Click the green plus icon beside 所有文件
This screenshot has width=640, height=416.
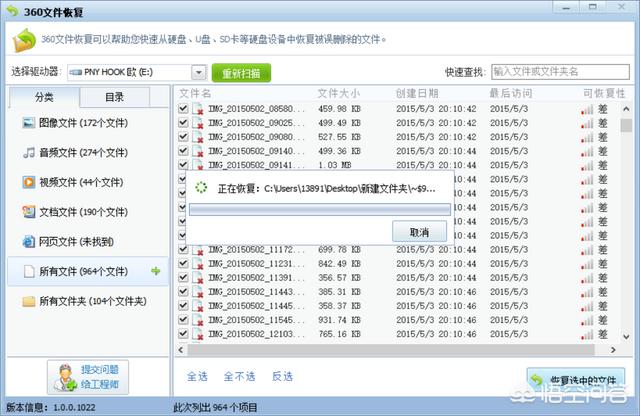tap(155, 271)
